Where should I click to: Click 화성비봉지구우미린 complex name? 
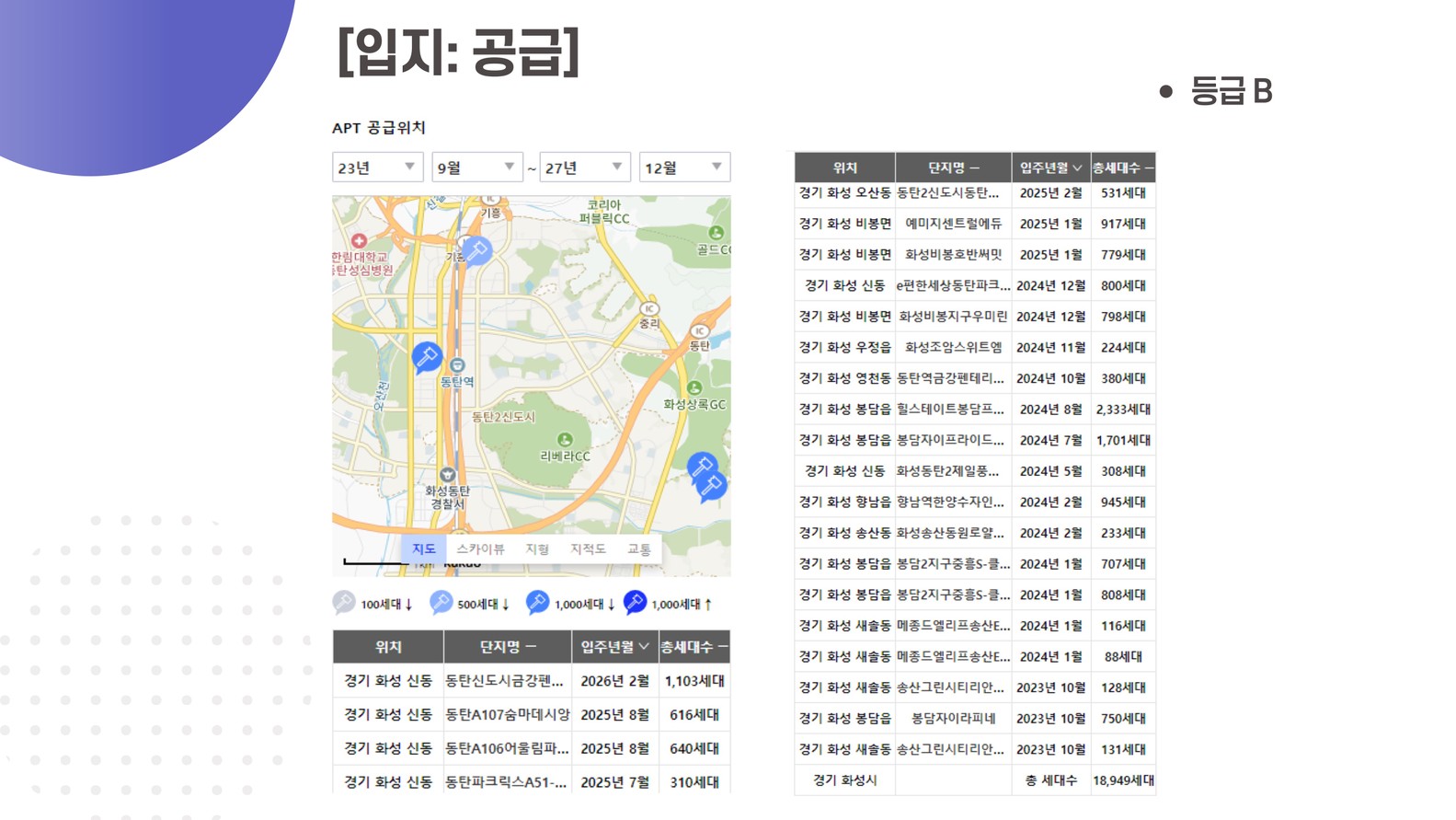pyautogui.click(x=954, y=317)
